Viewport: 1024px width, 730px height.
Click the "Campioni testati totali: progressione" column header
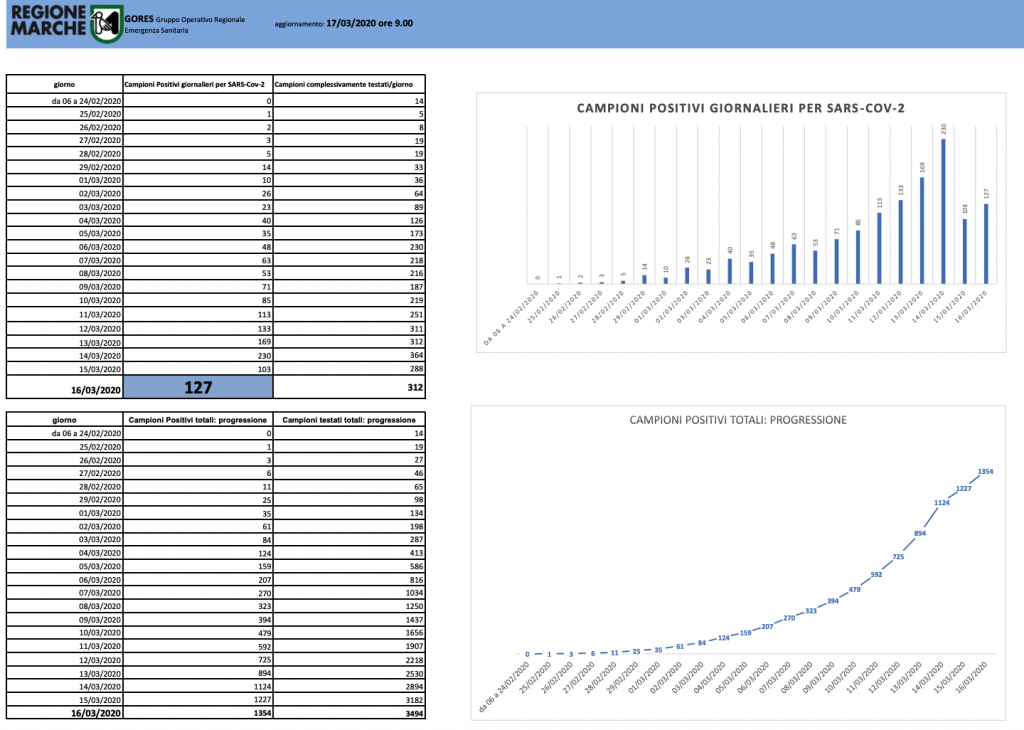coord(349,420)
